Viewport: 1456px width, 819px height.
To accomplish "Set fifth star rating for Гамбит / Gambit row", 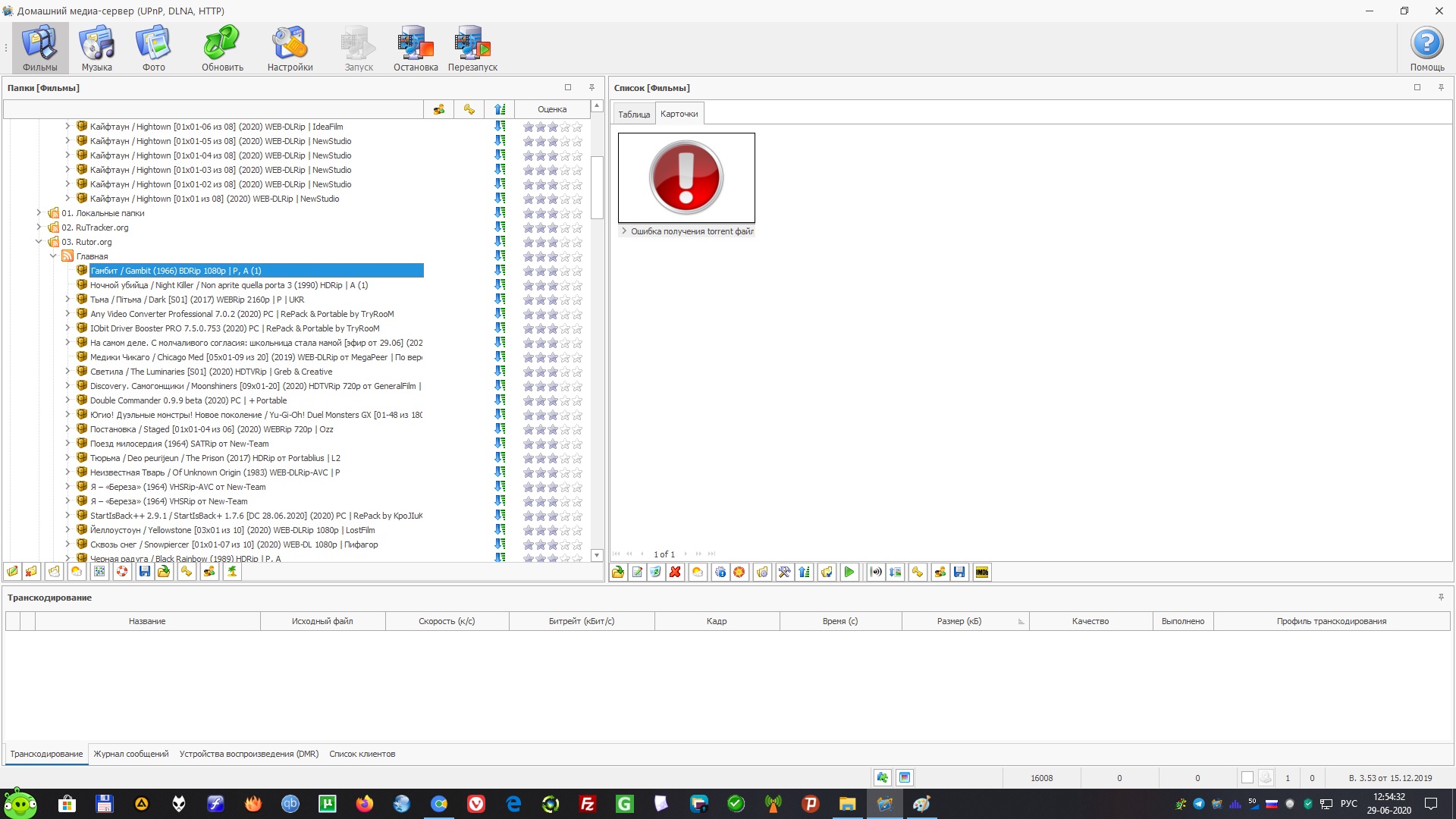I will coord(577,271).
